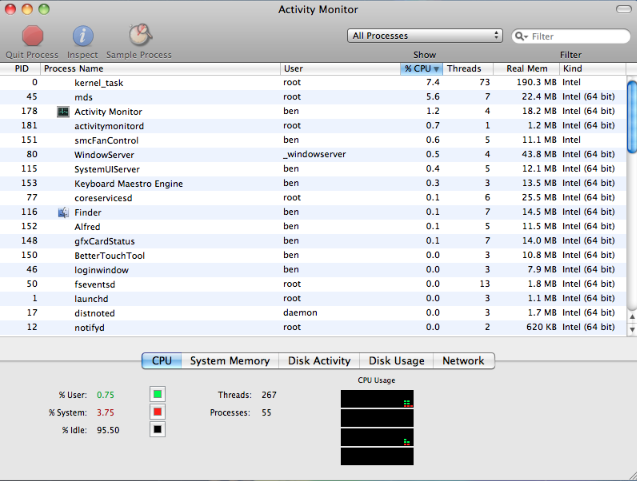This screenshot has height=481, width=637.
Task: Click the 620 KB memory value
Action: (x=541, y=327)
